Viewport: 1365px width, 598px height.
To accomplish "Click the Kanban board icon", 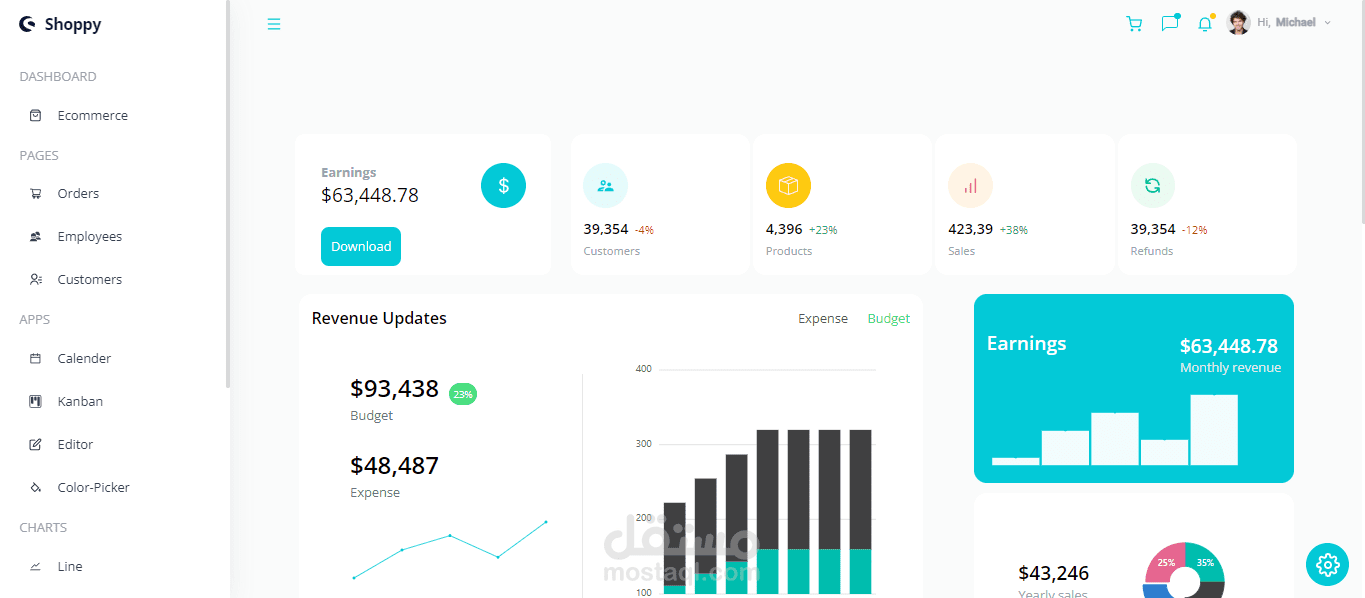I will tap(36, 401).
